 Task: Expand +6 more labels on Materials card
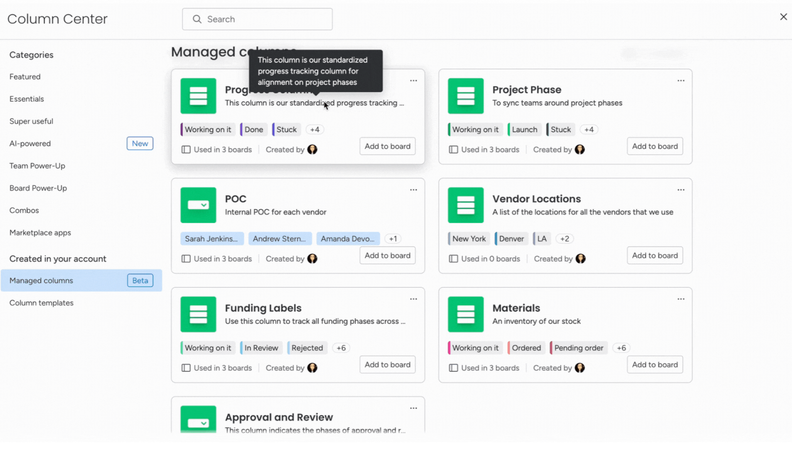(621, 347)
